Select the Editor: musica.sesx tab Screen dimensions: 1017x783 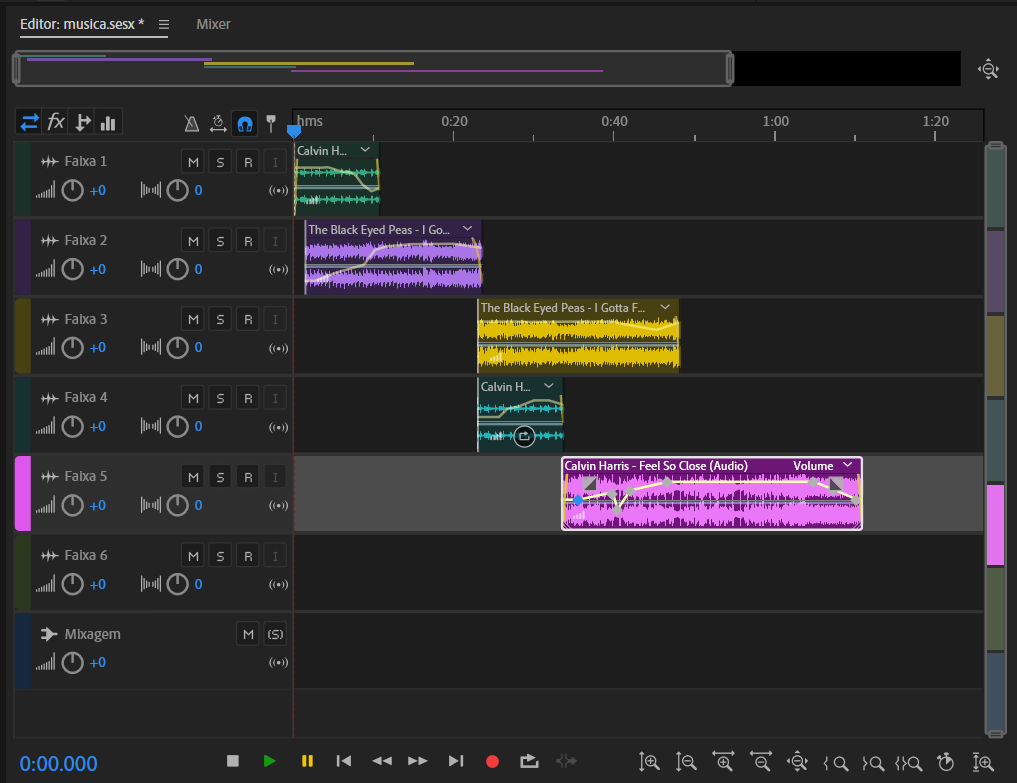[x=83, y=24]
